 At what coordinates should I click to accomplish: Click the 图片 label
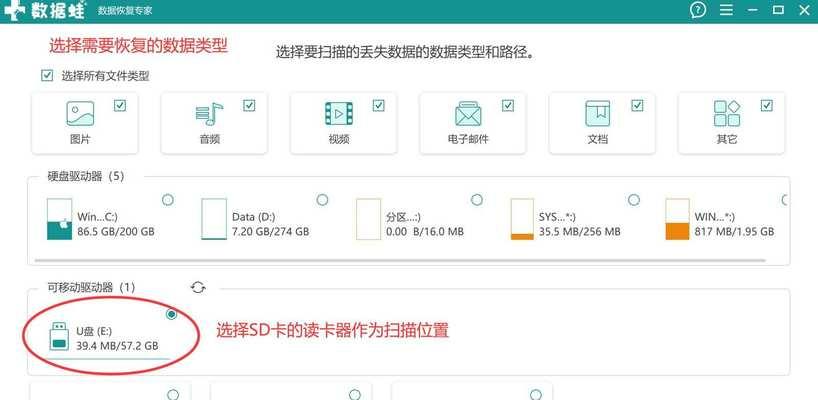80,140
